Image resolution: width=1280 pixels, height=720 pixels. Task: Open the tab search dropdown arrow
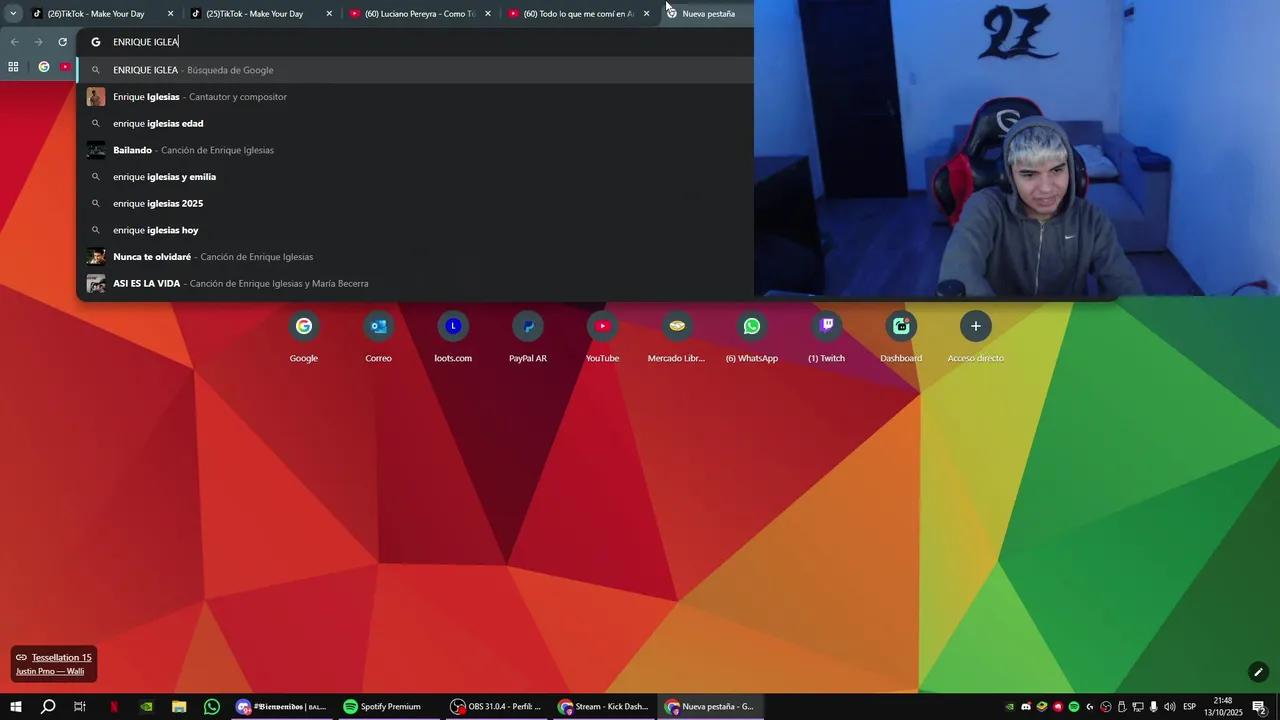(x=13, y=13)
